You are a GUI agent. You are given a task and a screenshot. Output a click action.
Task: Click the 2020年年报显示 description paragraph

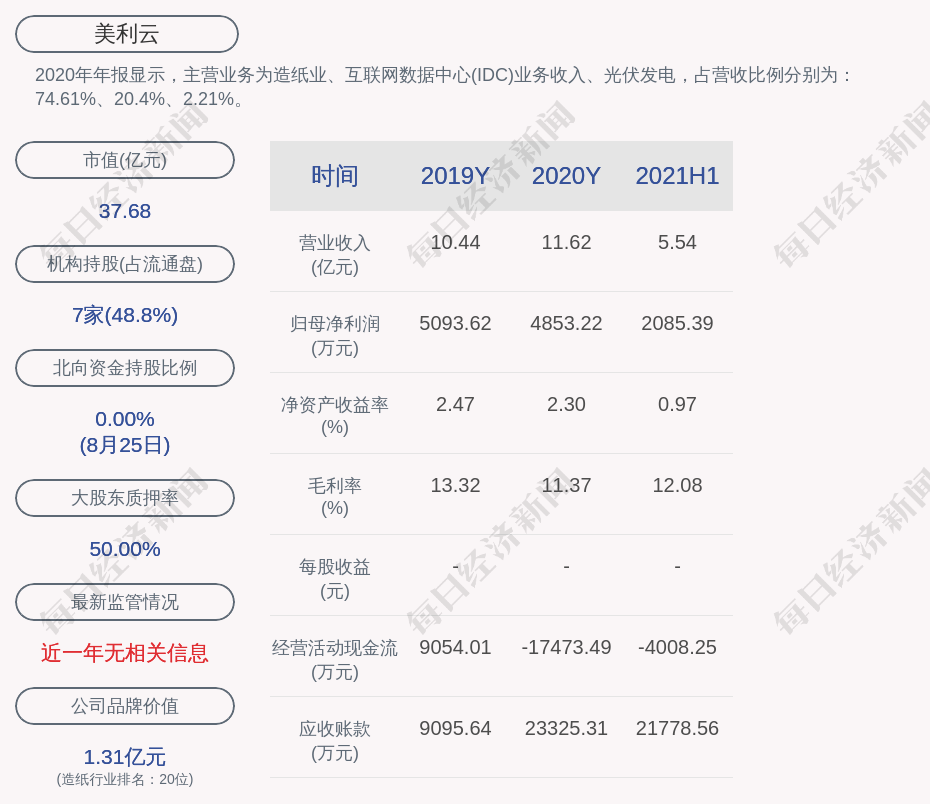(x=444, y=87)
